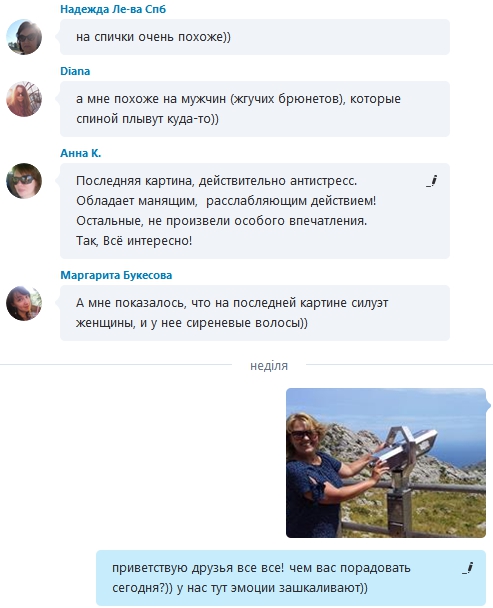Open sender name Надежда Ле-ва Спб
The height and width of the screenshot is (608, 493).
113,9
